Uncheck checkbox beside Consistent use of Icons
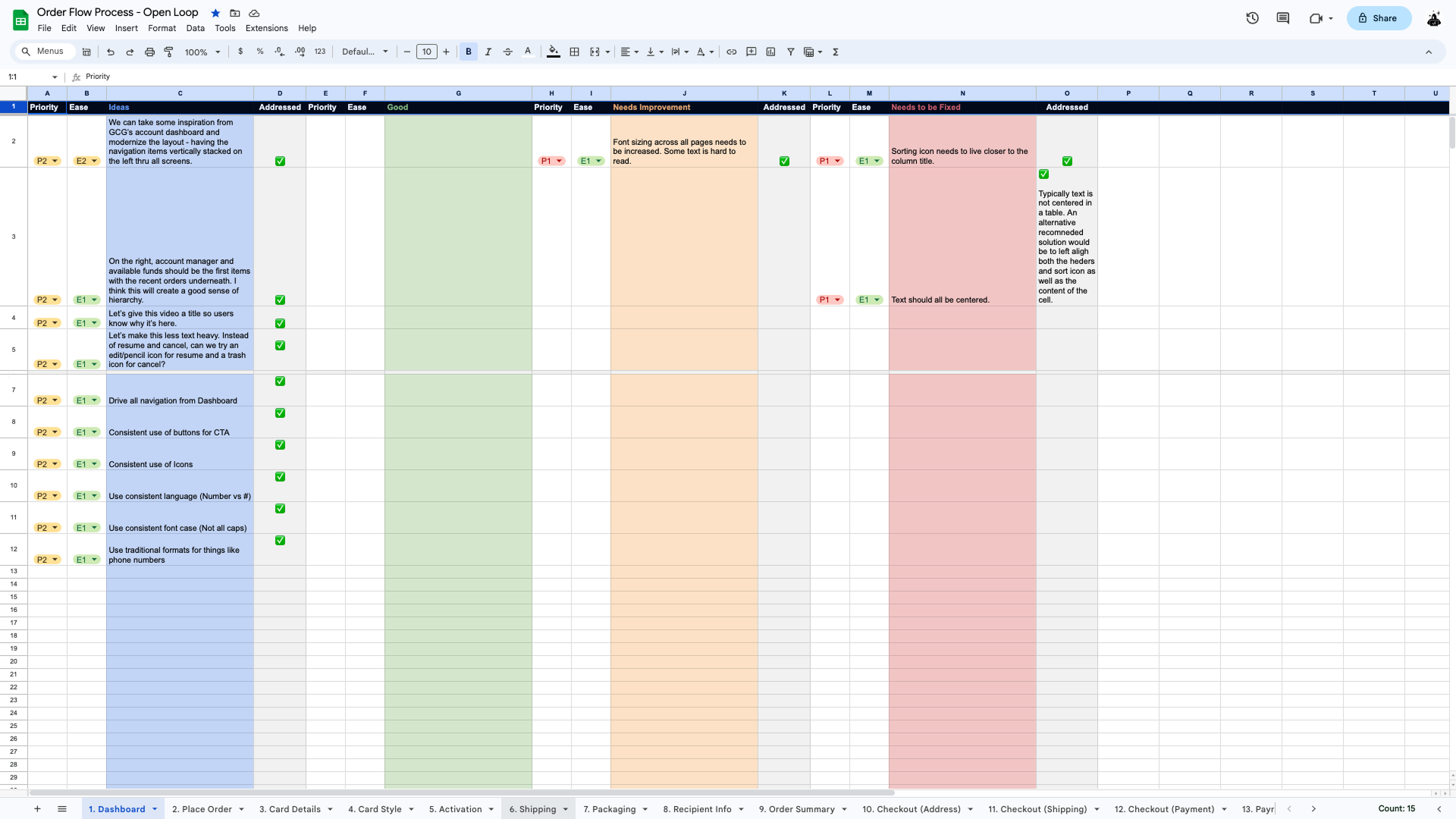This screenshot has height=819, width=1456. coord(280,445)
